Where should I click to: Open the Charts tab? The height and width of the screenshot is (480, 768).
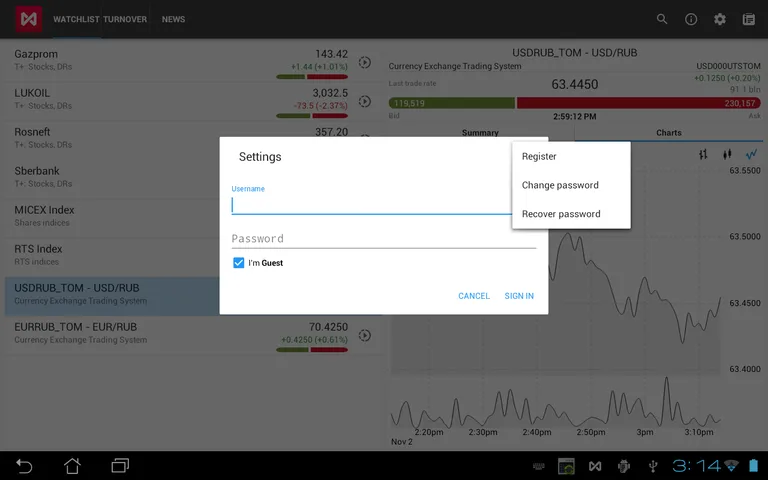coord(669,133)
